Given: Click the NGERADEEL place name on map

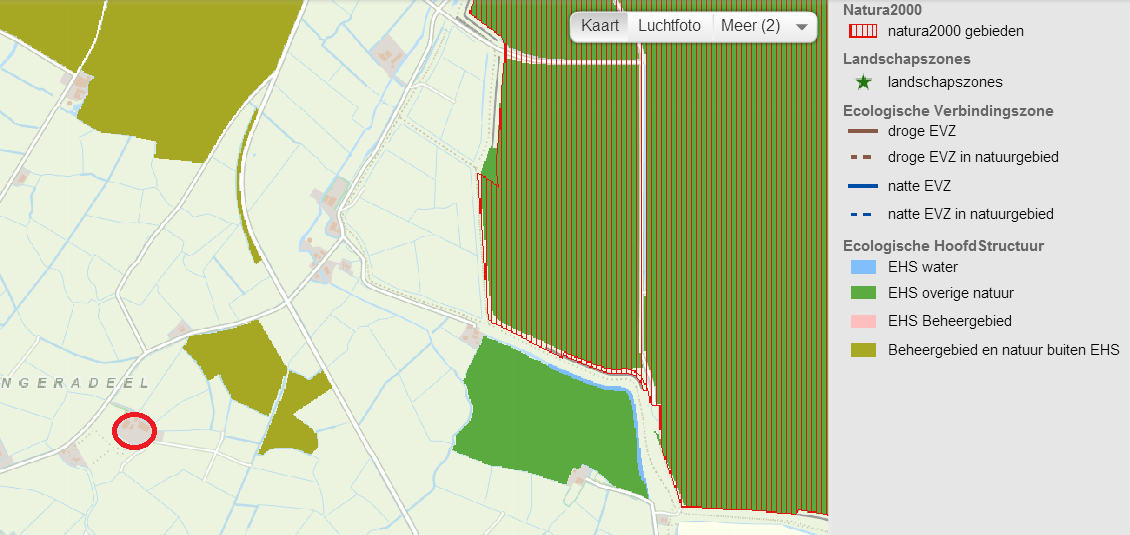Looking at the screenshot, I should 74,384.
